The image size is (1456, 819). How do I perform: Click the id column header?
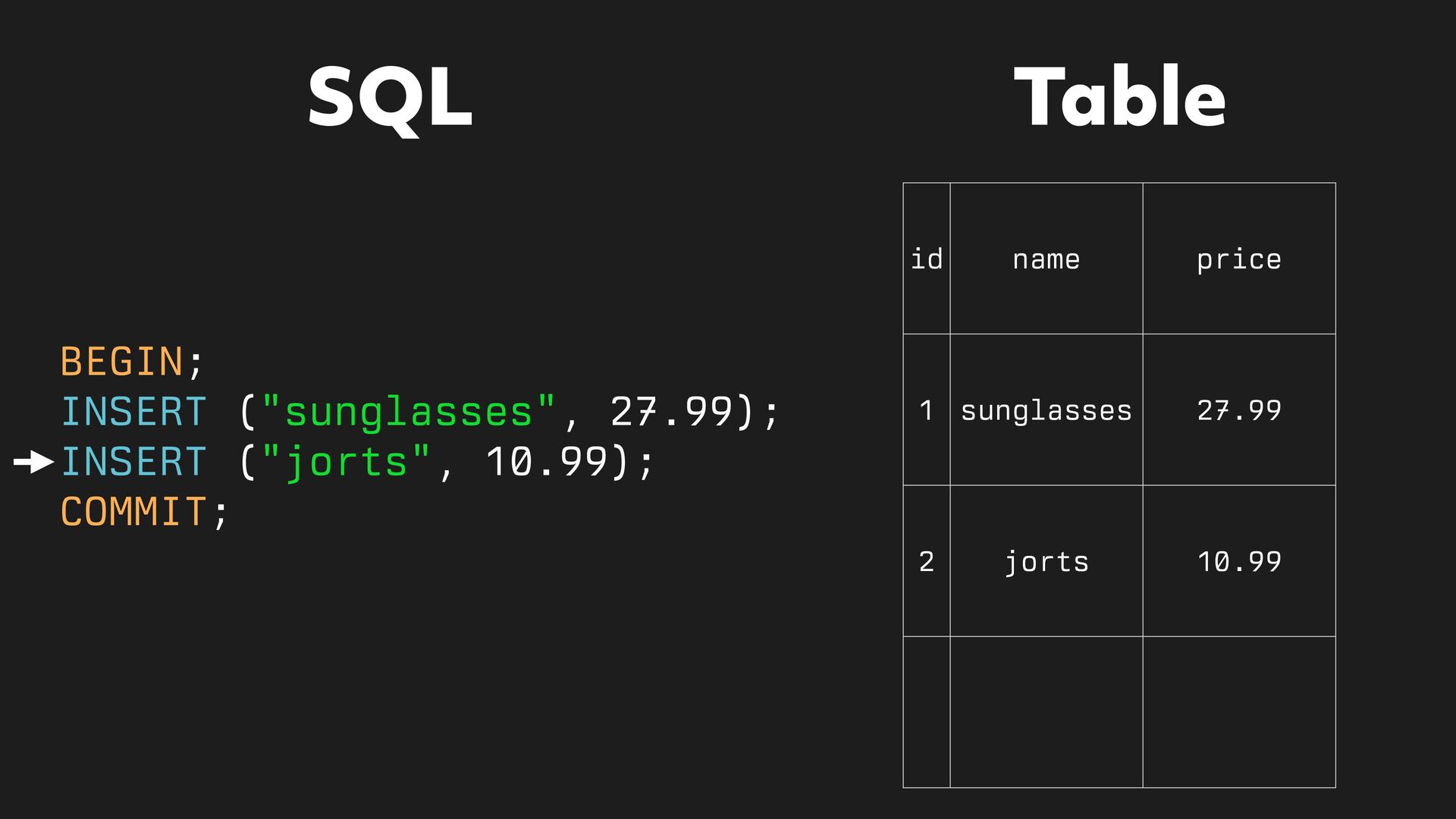pos(926,259)
